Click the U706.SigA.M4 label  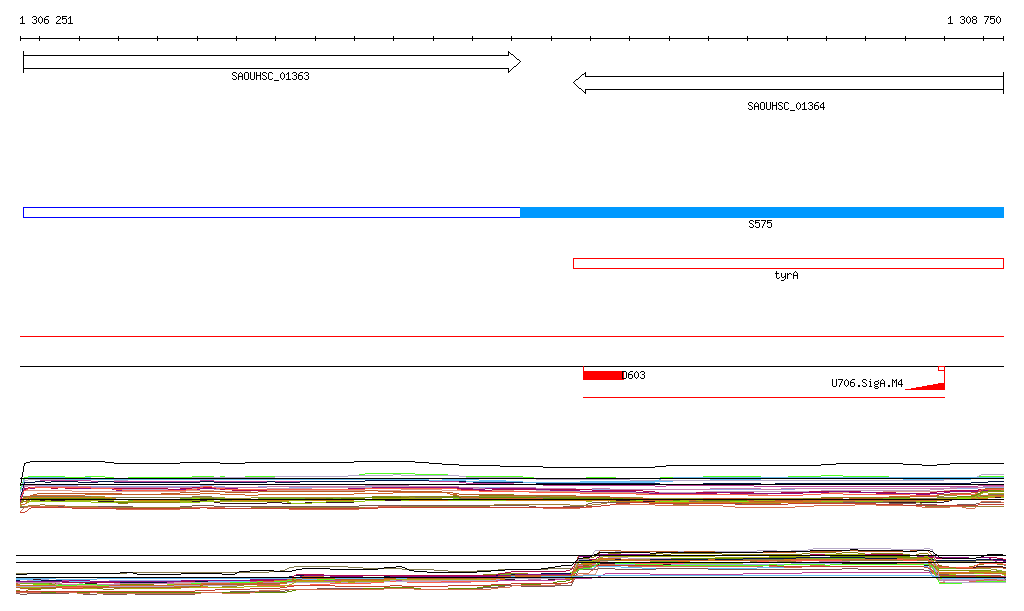pyautogui.click(x=867, y=383)
